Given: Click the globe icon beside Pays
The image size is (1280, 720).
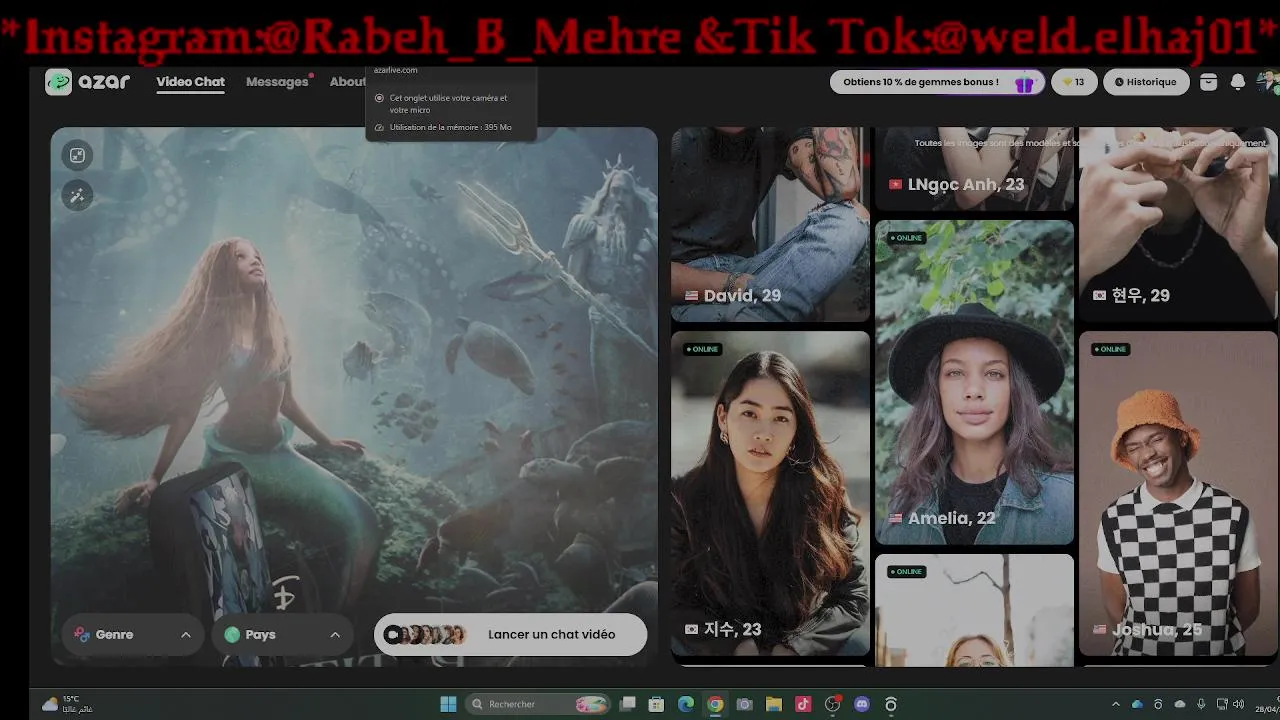Looking at the screenshot, I should pos(232,635).
